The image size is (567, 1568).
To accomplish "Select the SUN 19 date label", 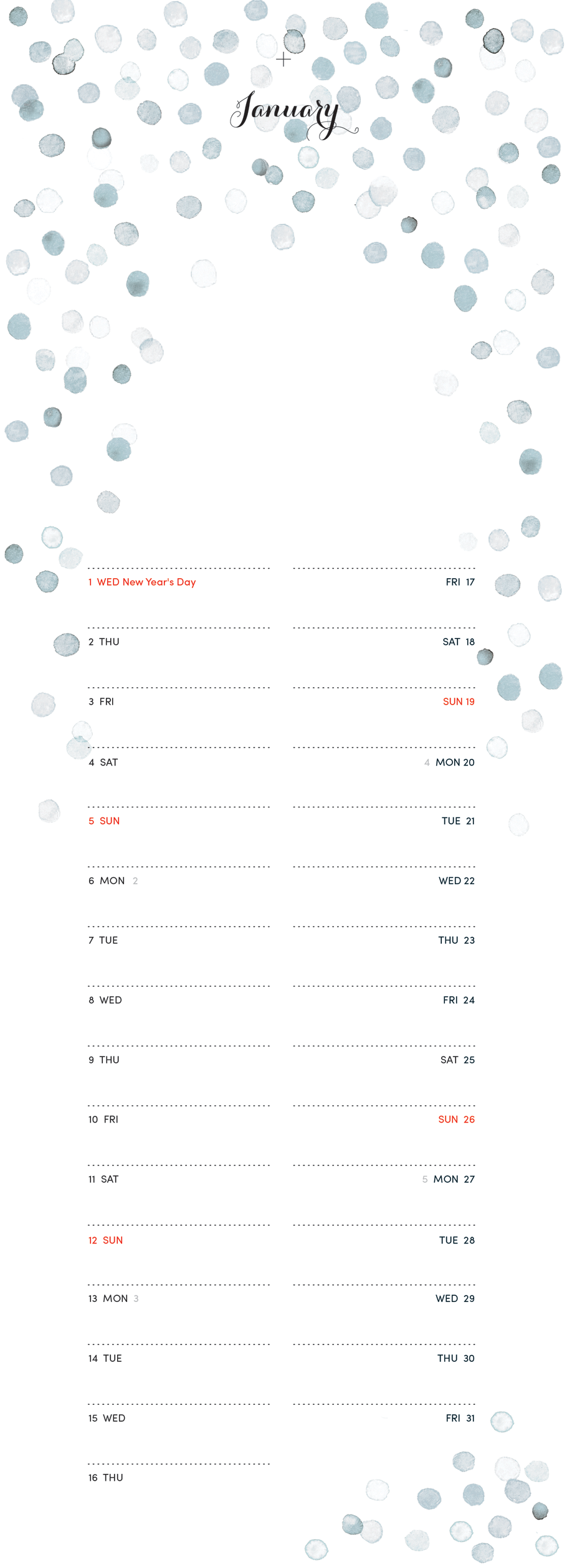I will click(459, 701).
